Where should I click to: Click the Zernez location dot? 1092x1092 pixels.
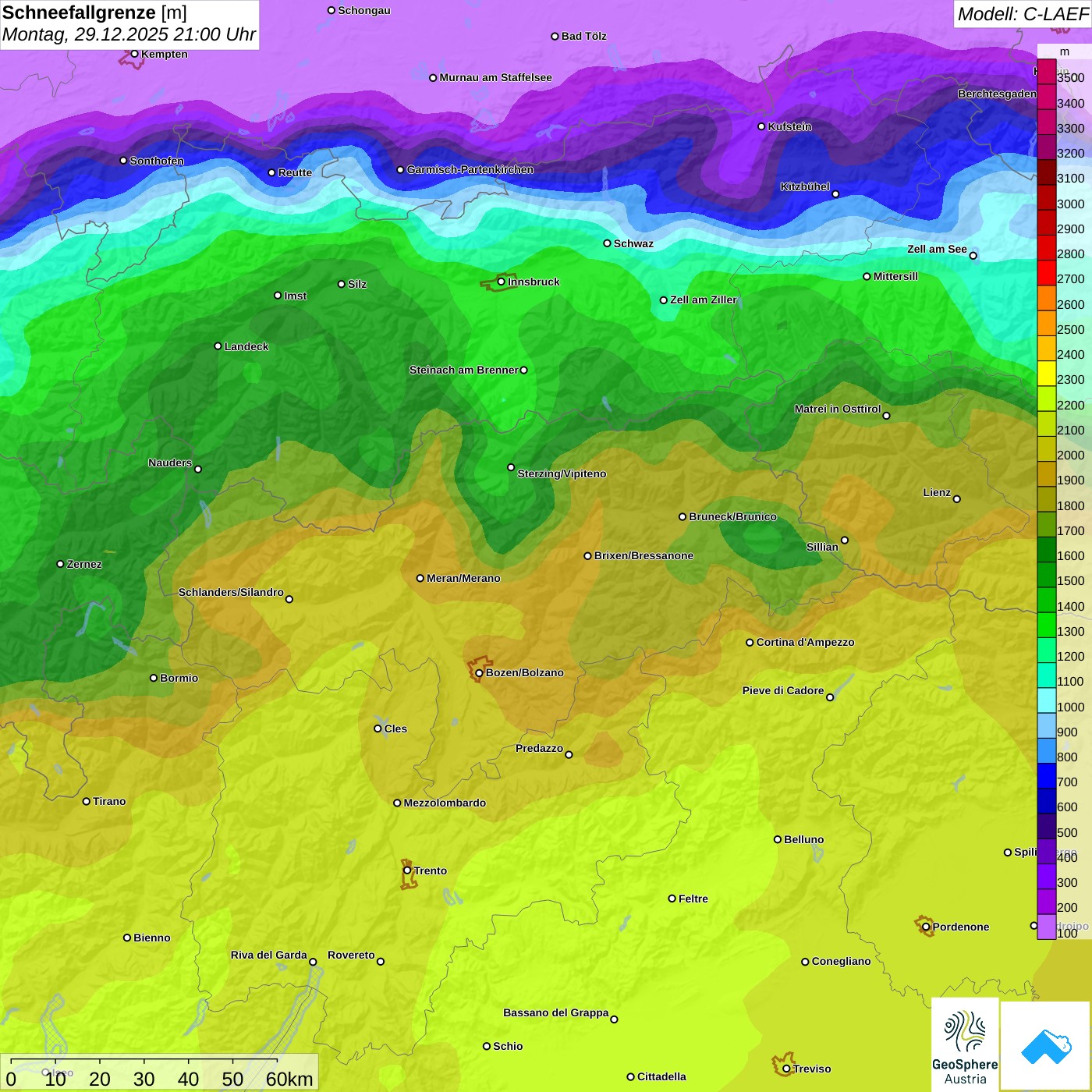(60, 564)
